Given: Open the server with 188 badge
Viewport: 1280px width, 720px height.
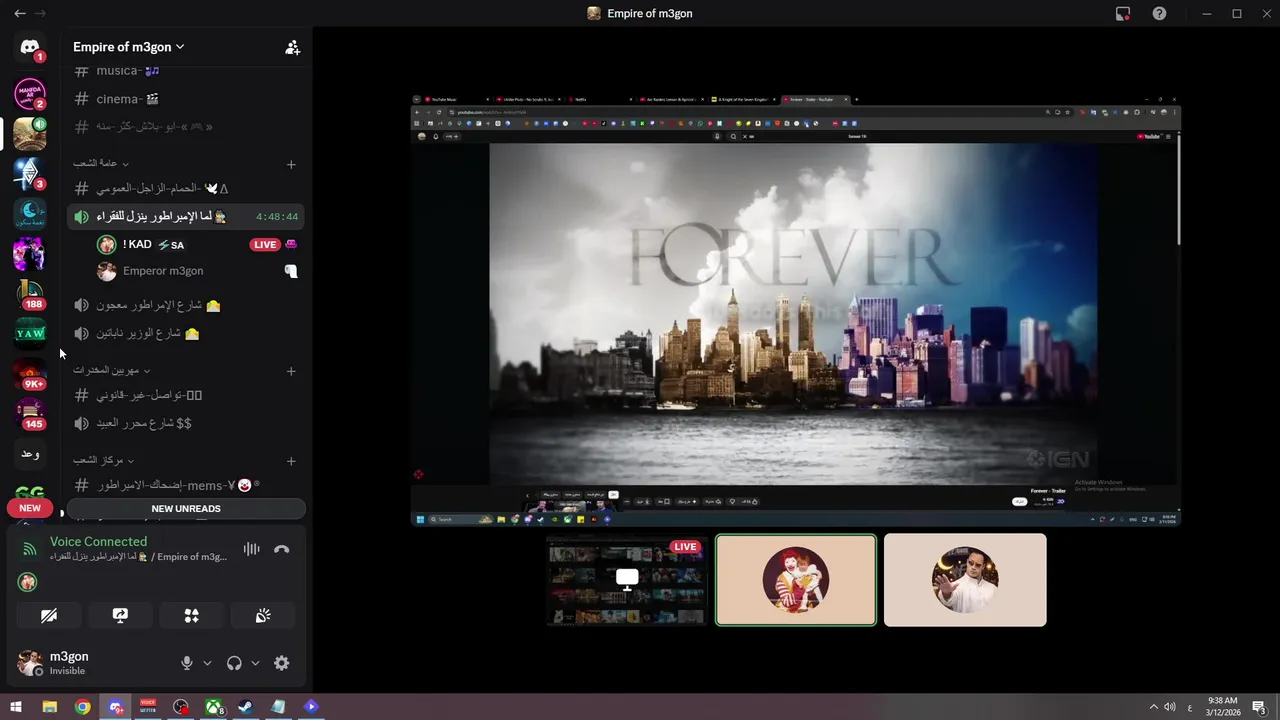Looking at the screenshot, I should tap(30, 293).
